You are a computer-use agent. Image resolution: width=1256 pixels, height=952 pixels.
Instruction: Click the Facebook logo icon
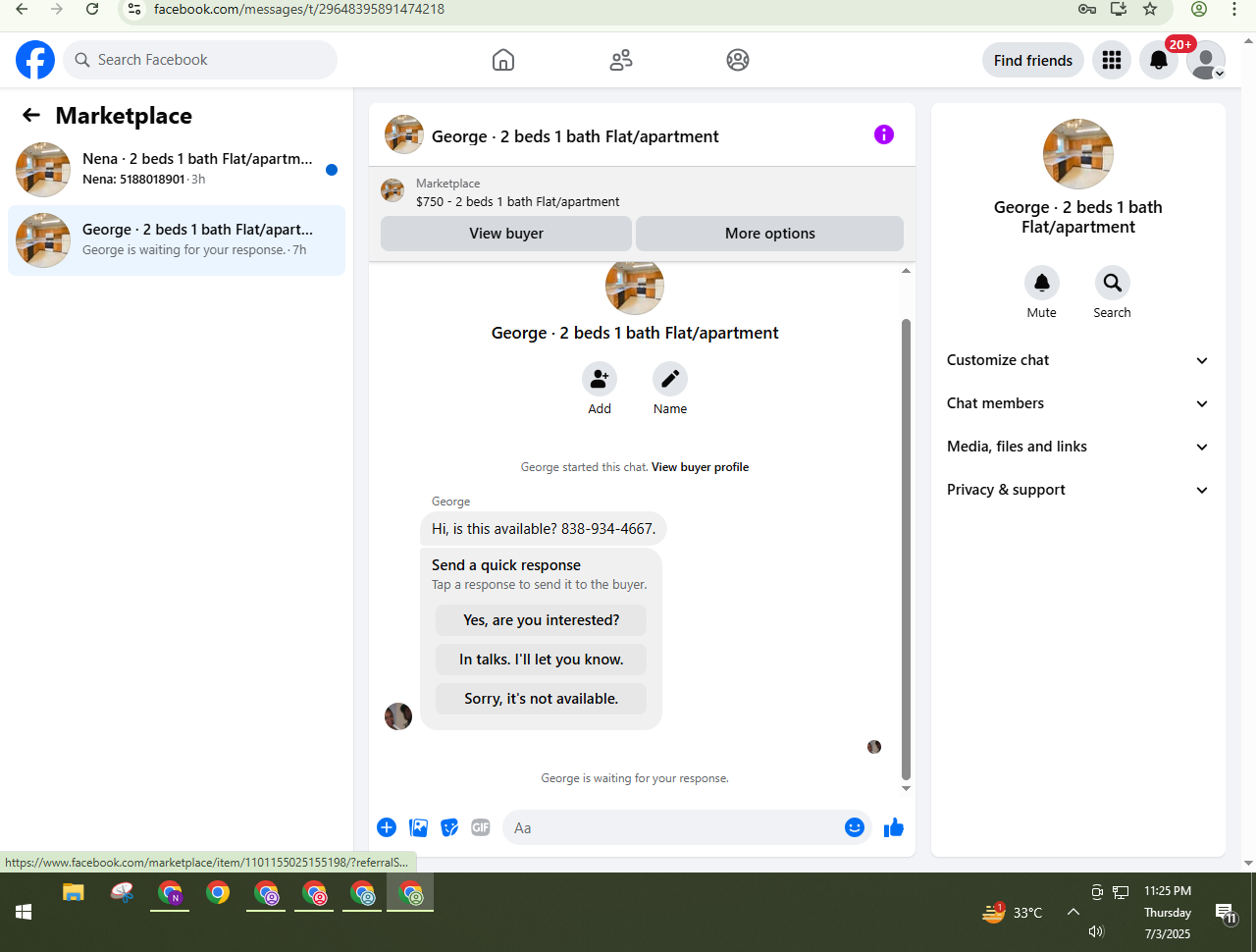[35, 60]
